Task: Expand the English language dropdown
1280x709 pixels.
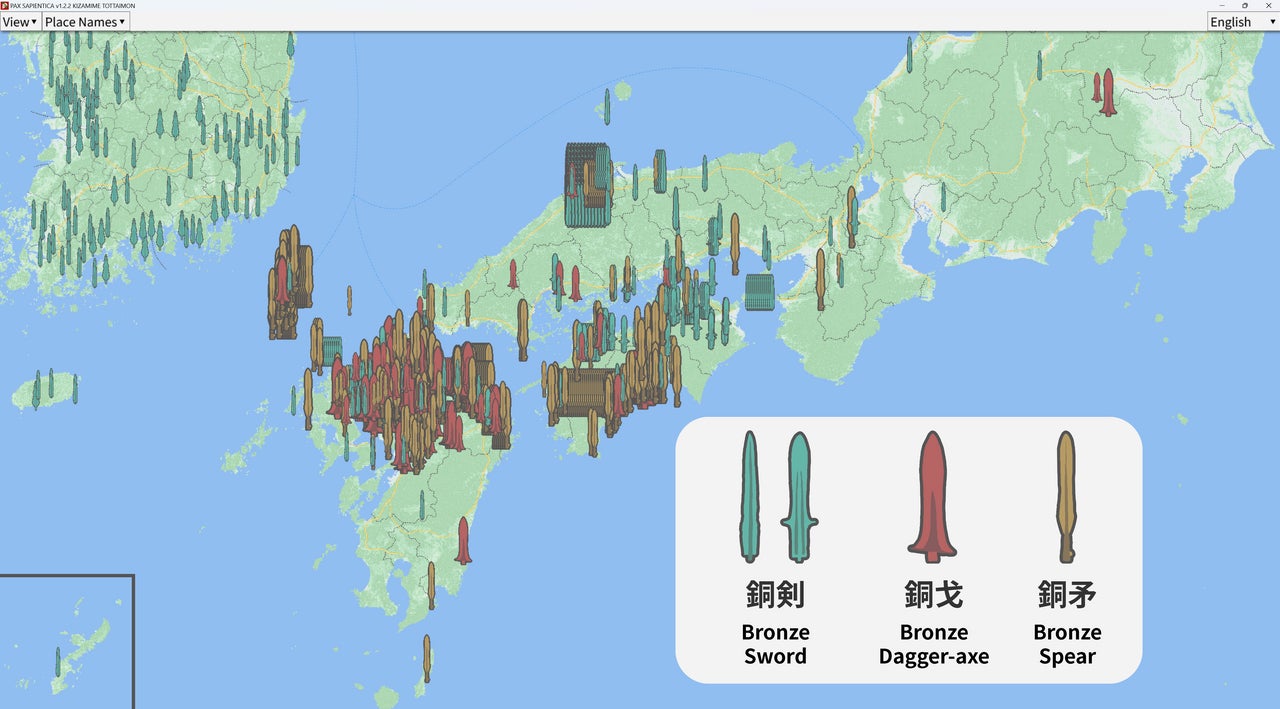Action: tap(1242, 22)
